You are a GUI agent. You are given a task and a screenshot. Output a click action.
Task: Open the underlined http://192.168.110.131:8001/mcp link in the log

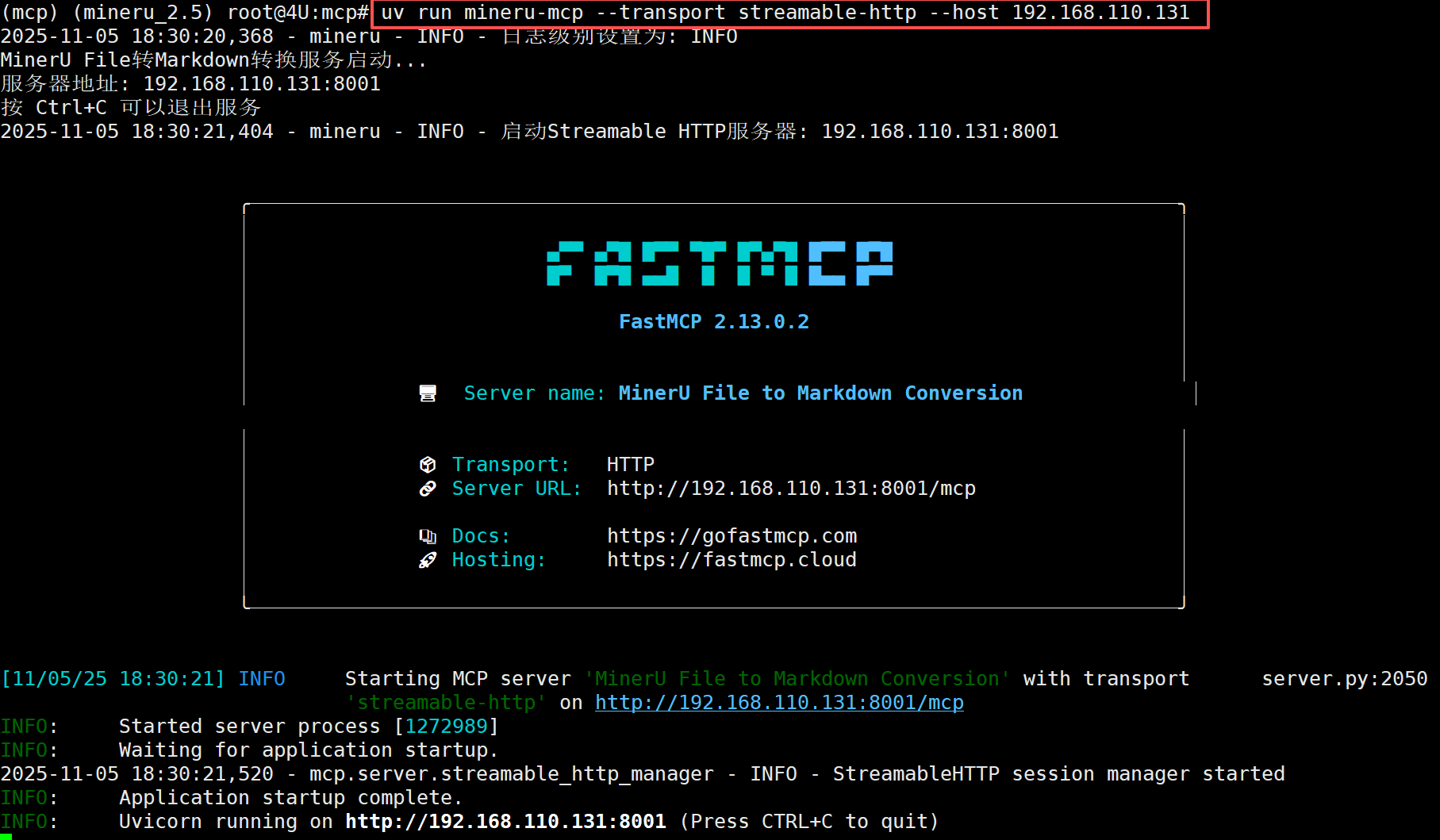pyautogui.click(x=779, y=703)
